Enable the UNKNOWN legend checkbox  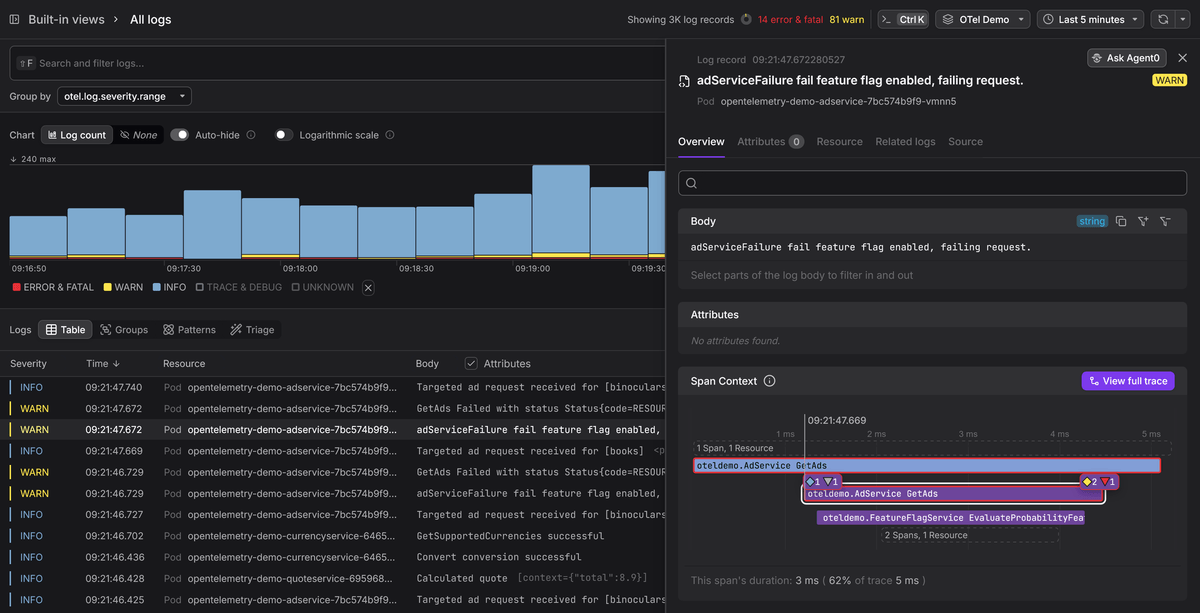322,287
